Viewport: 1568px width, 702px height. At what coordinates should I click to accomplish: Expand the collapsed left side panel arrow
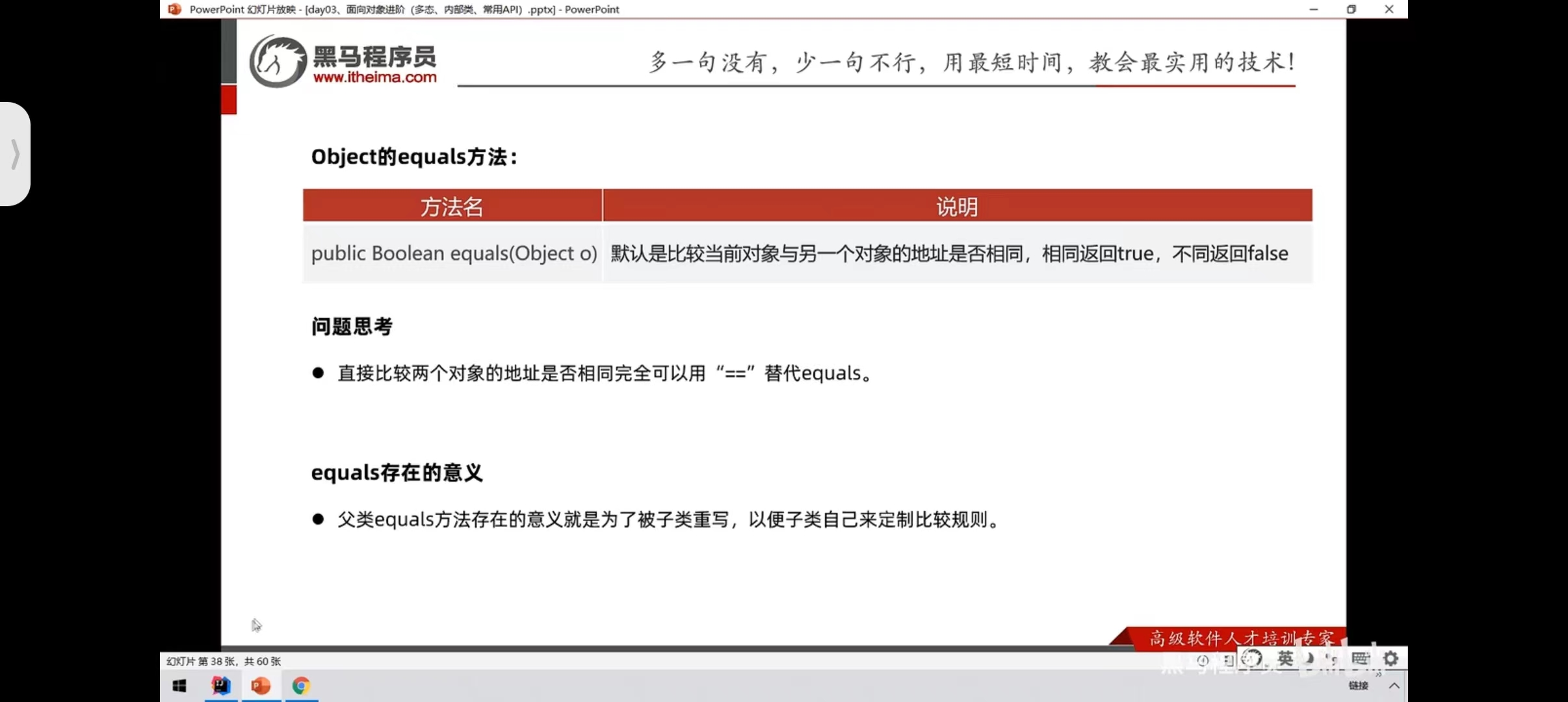point(15,154)
